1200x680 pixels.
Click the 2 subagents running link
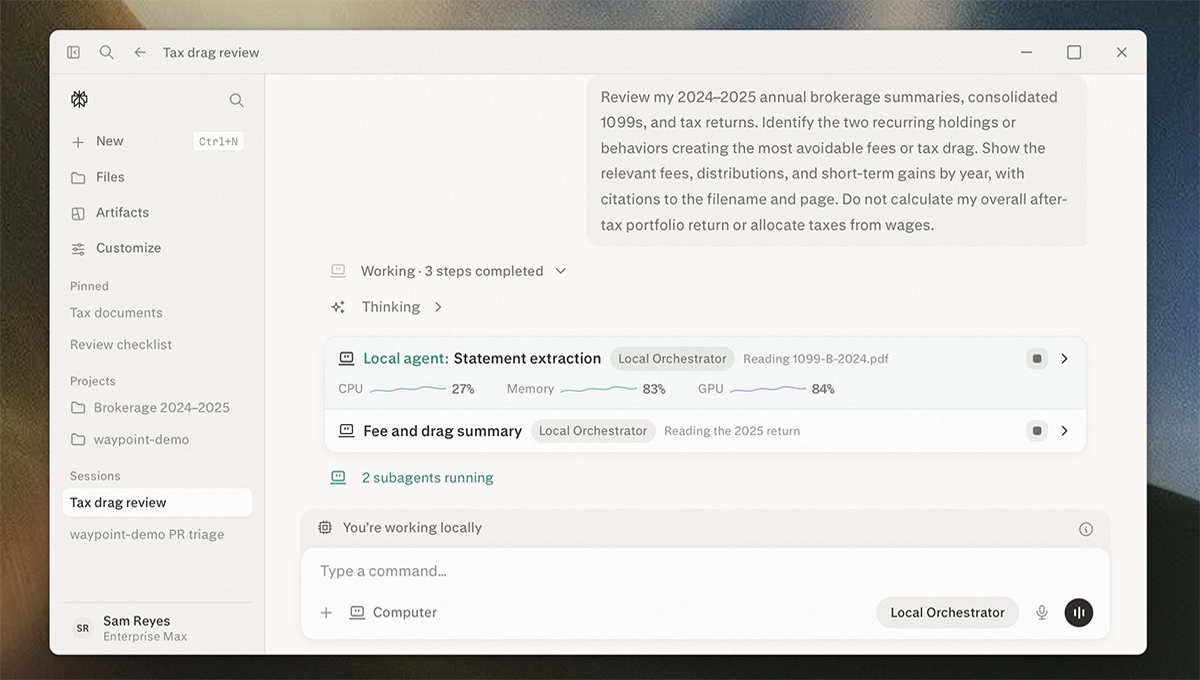(427, 478)
